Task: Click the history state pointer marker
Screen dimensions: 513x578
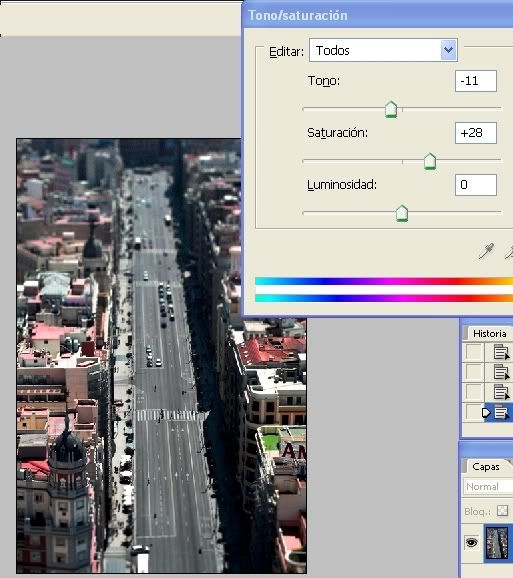Action: click(x=486, y=412)
